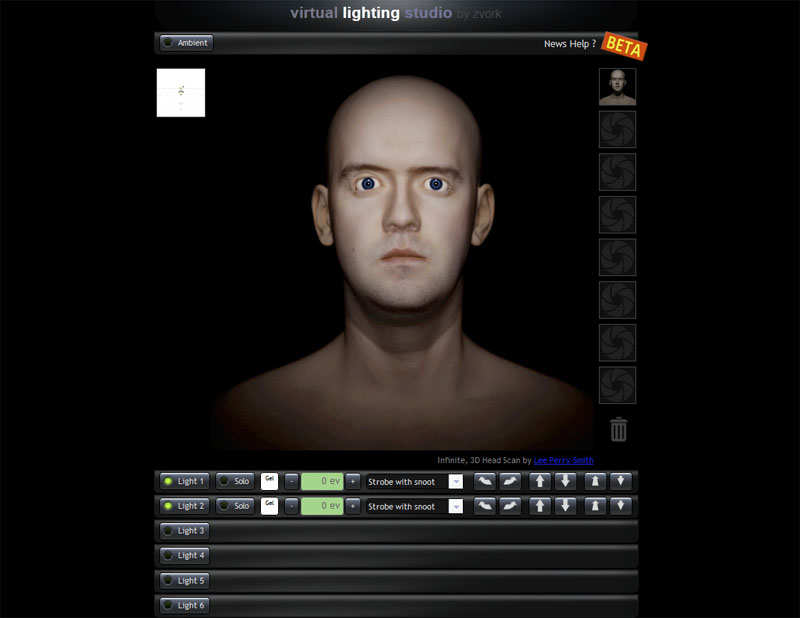Click the up arrow icon for Light 1
This screenshot has height=618, width=800.
tap(540, 481)
